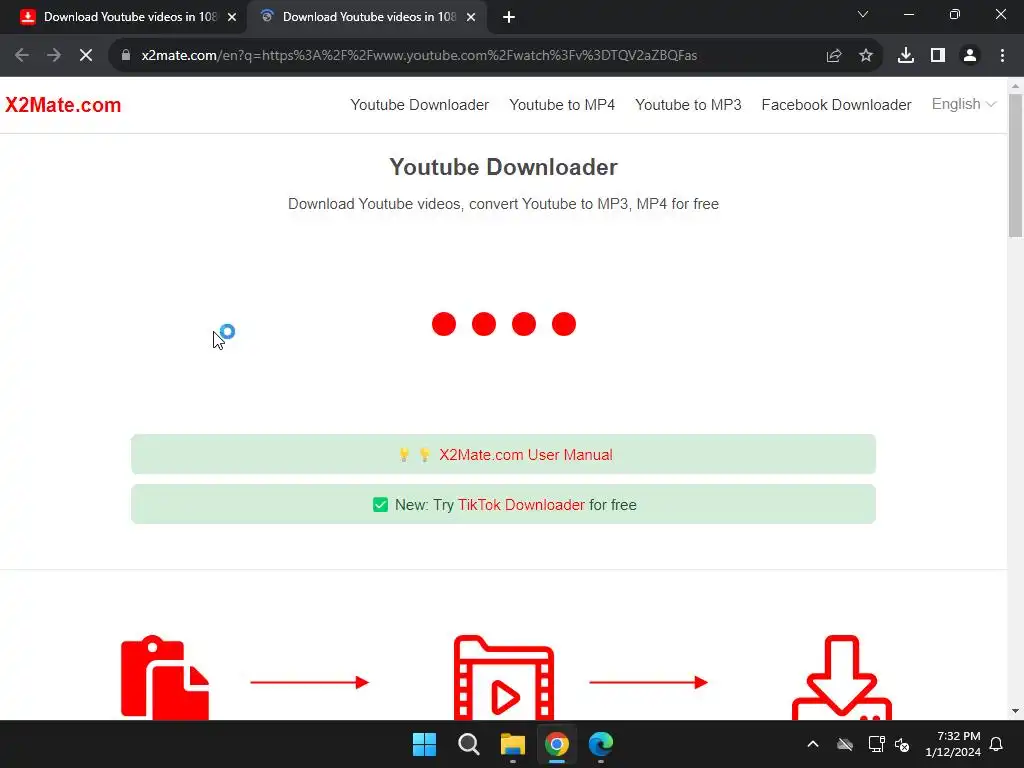Open Chrome profile menu
1024x768 pixels.
pyautogui.click(x=970, y=56)
